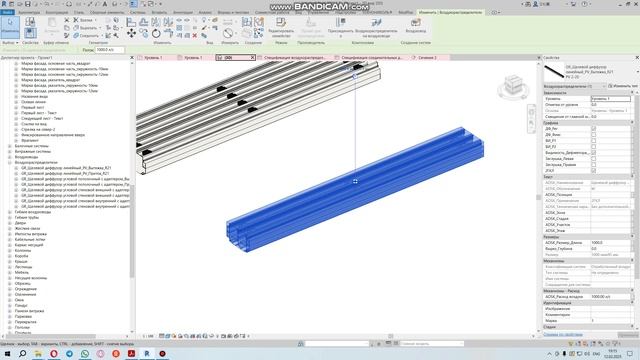Toggle the Заглушка_Левая checkbox

[593, 158]
